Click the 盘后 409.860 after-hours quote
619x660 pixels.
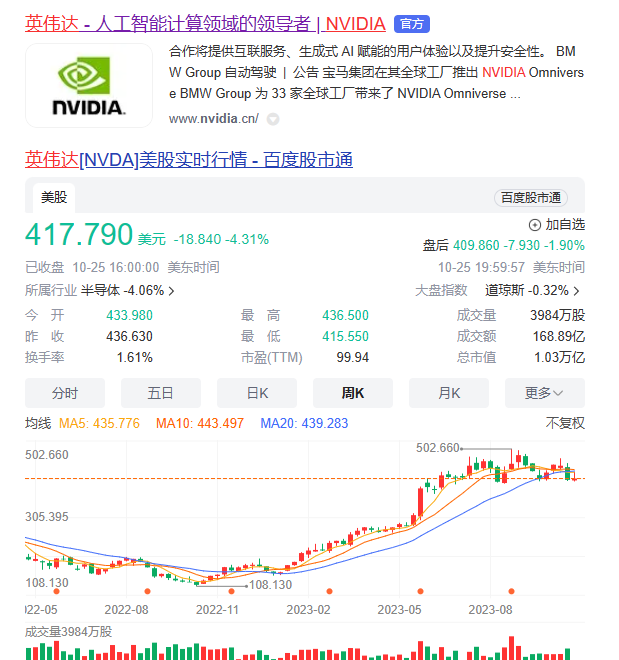(504, 245)
